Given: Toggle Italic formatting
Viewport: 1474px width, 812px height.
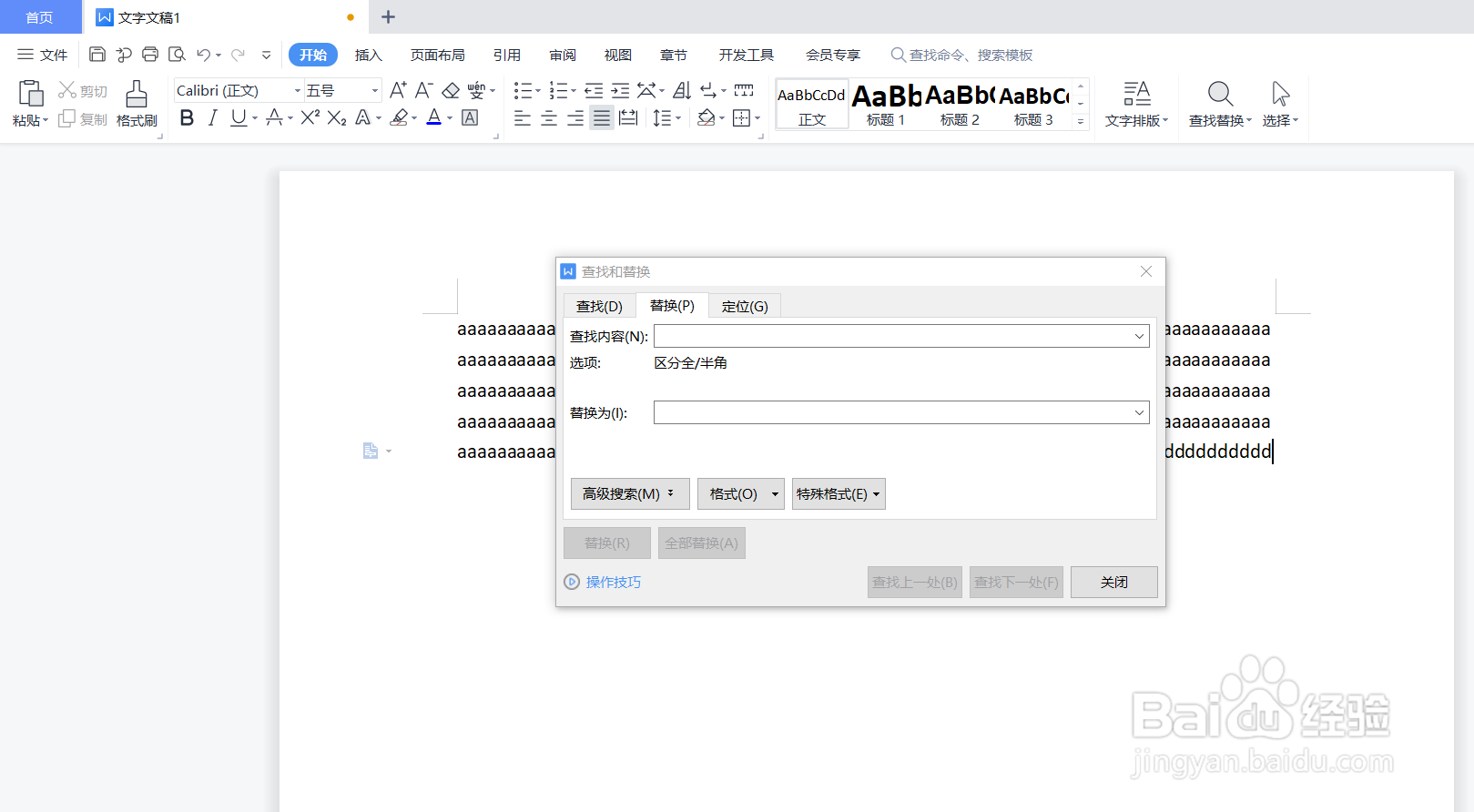Looking at the screenshot, I should [212, 117].
